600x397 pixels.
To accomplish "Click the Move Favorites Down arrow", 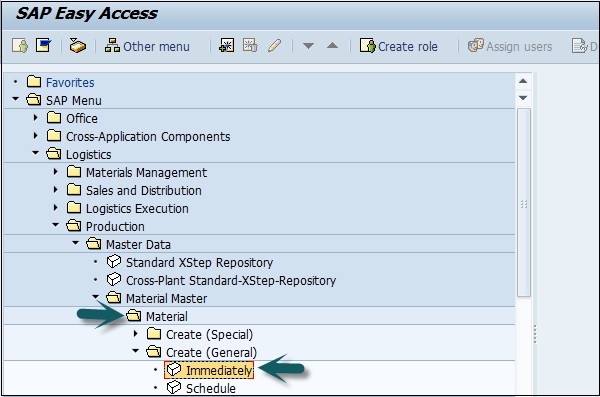I will point(308,46).
